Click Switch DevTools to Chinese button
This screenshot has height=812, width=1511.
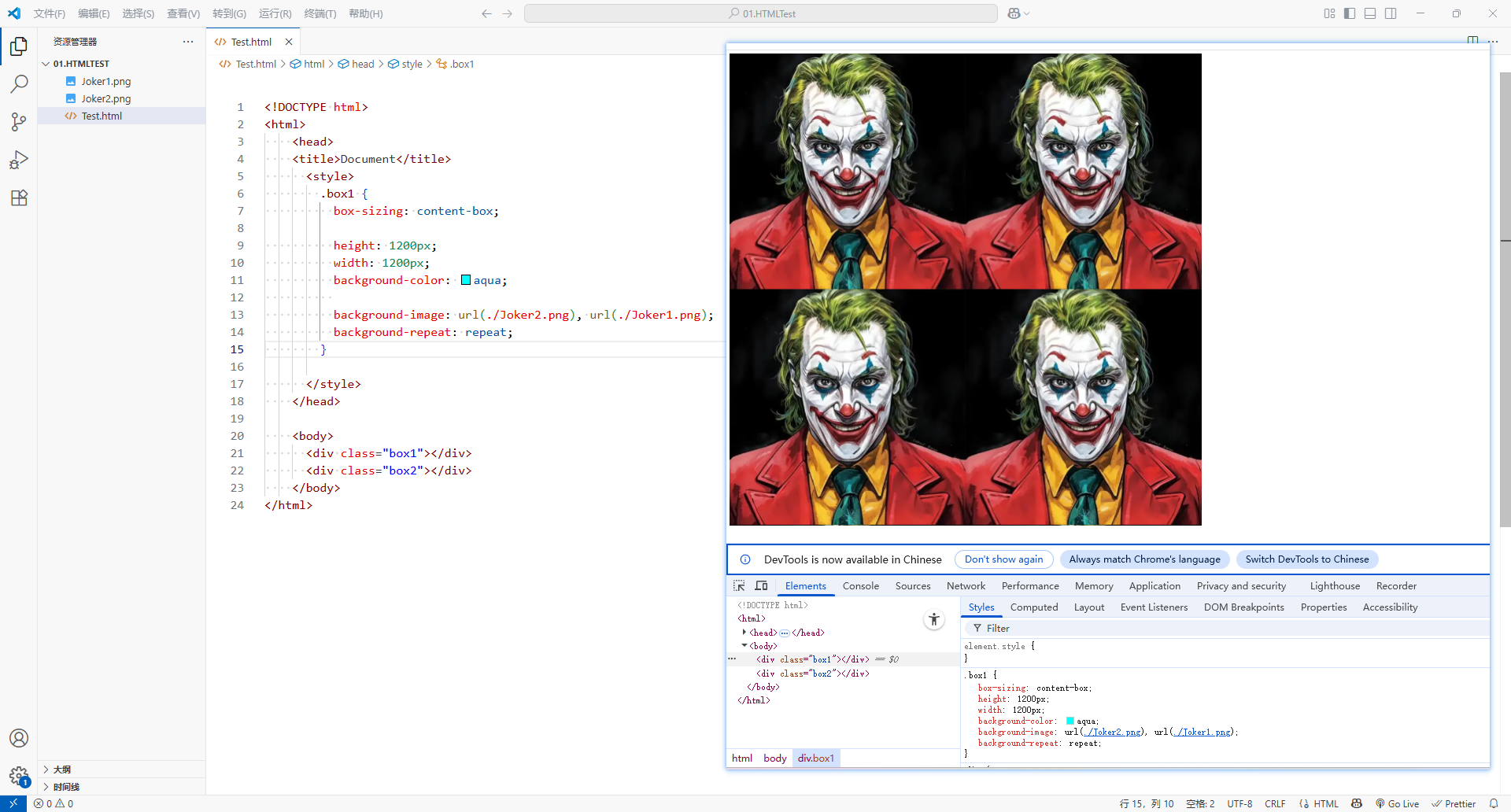tap(1307, 559)
